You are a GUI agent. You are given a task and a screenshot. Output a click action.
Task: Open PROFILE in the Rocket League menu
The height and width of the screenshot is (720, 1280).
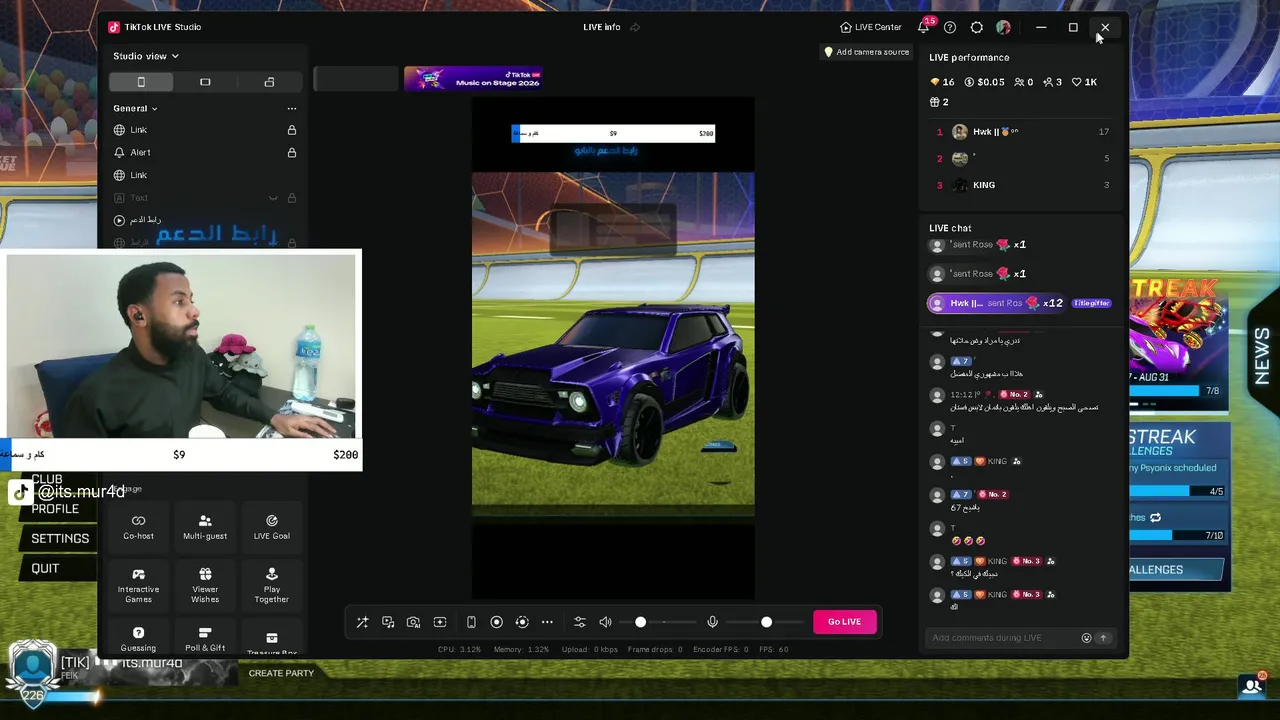click(x=55, y=509)
